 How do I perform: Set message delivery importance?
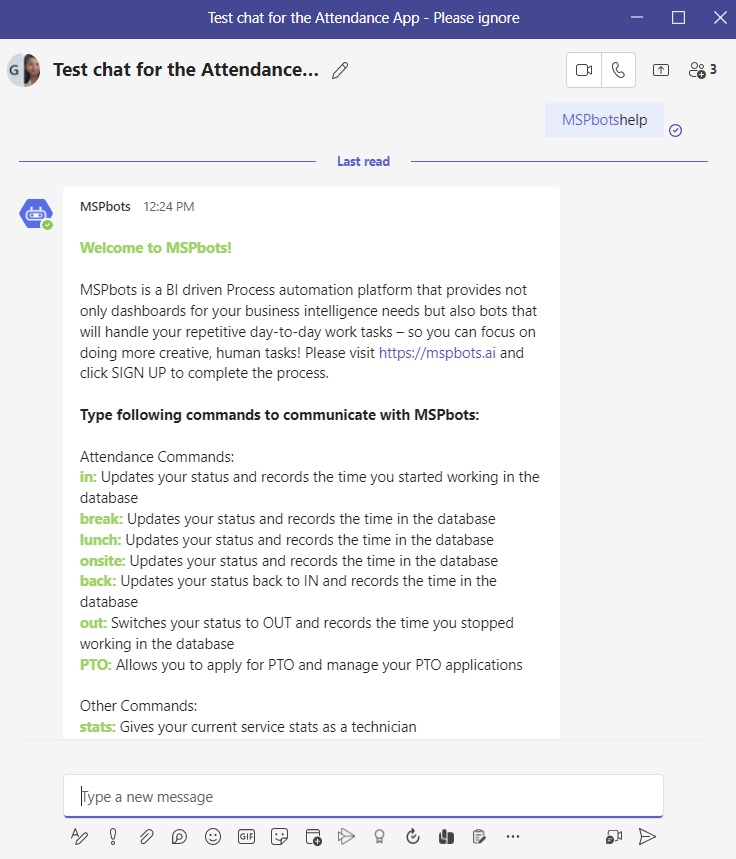112,836
